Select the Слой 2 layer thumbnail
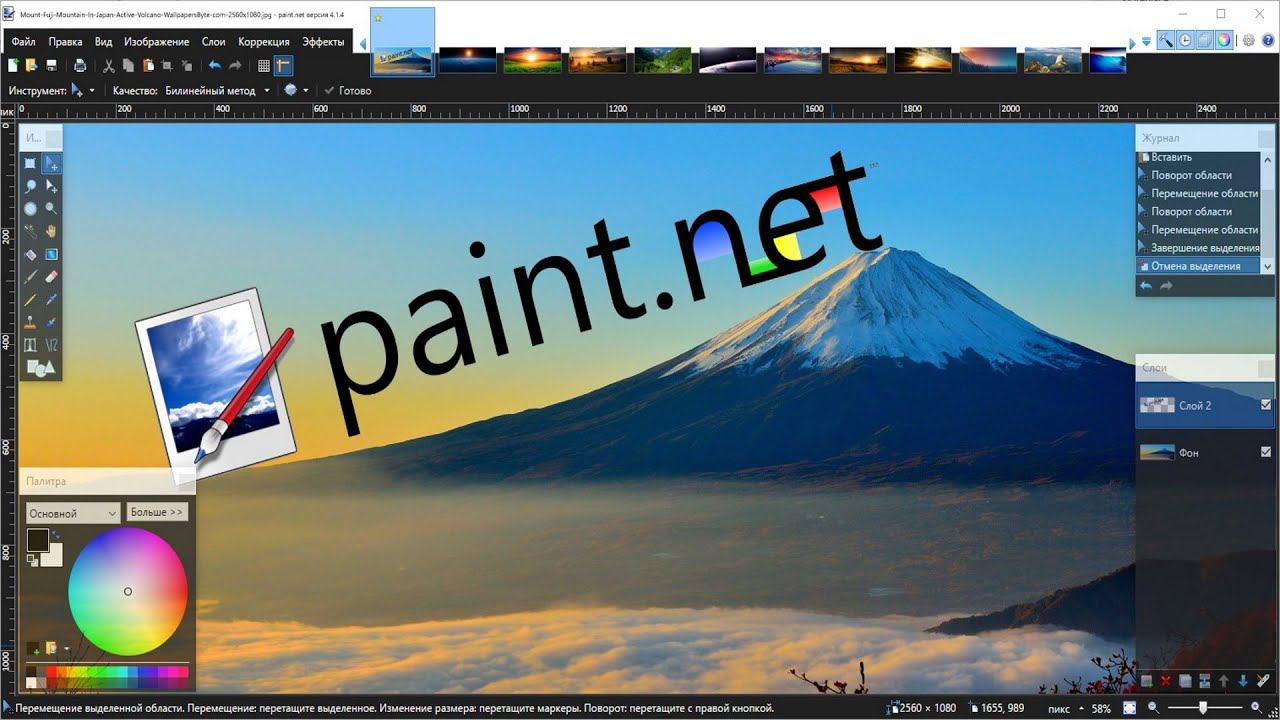The width and height of the screenshot is (1280, 720). coord(1157,405)
